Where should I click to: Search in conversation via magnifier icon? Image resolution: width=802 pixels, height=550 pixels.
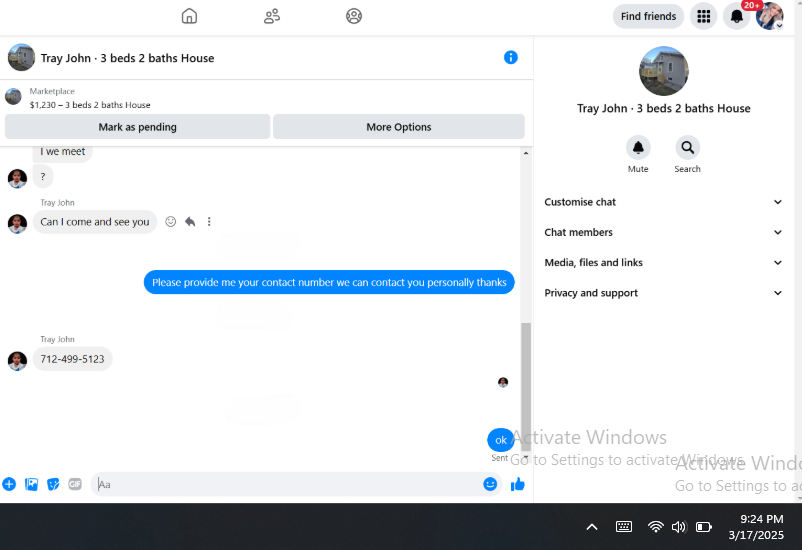tap(687, 148)
